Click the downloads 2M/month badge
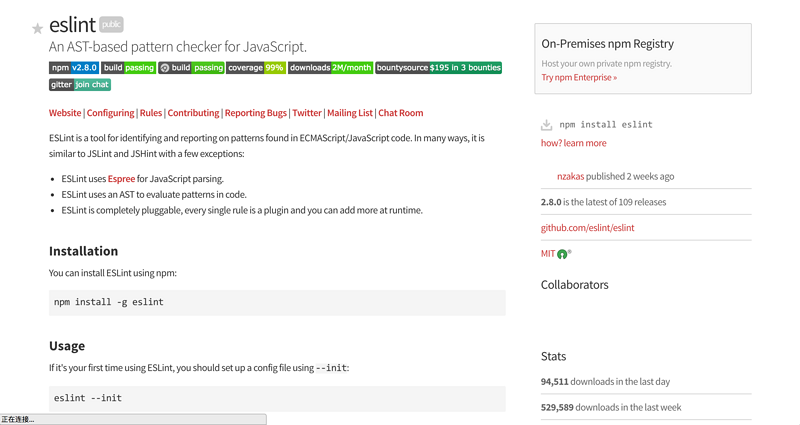This screenshot has width=800, height=425. click(331, 68)
